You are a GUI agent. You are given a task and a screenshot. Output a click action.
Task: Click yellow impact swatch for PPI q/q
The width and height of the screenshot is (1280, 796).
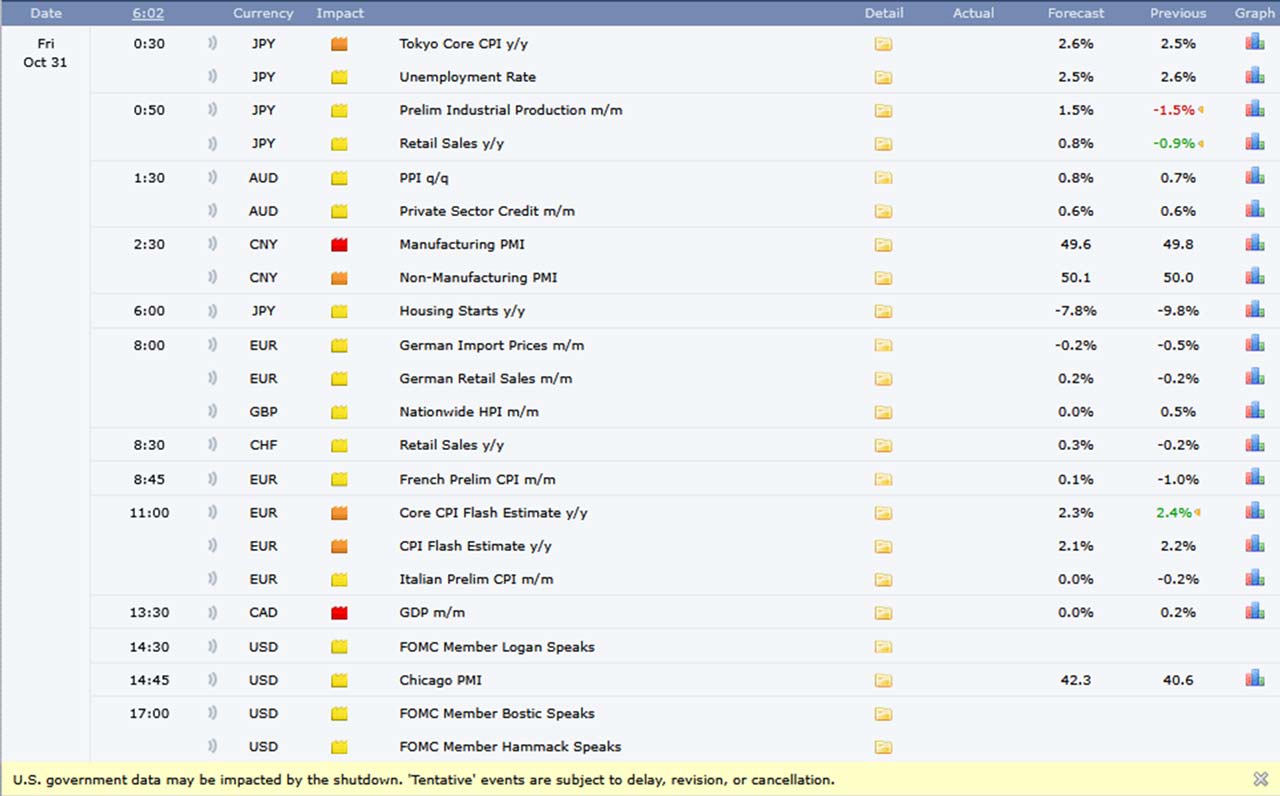339,178
